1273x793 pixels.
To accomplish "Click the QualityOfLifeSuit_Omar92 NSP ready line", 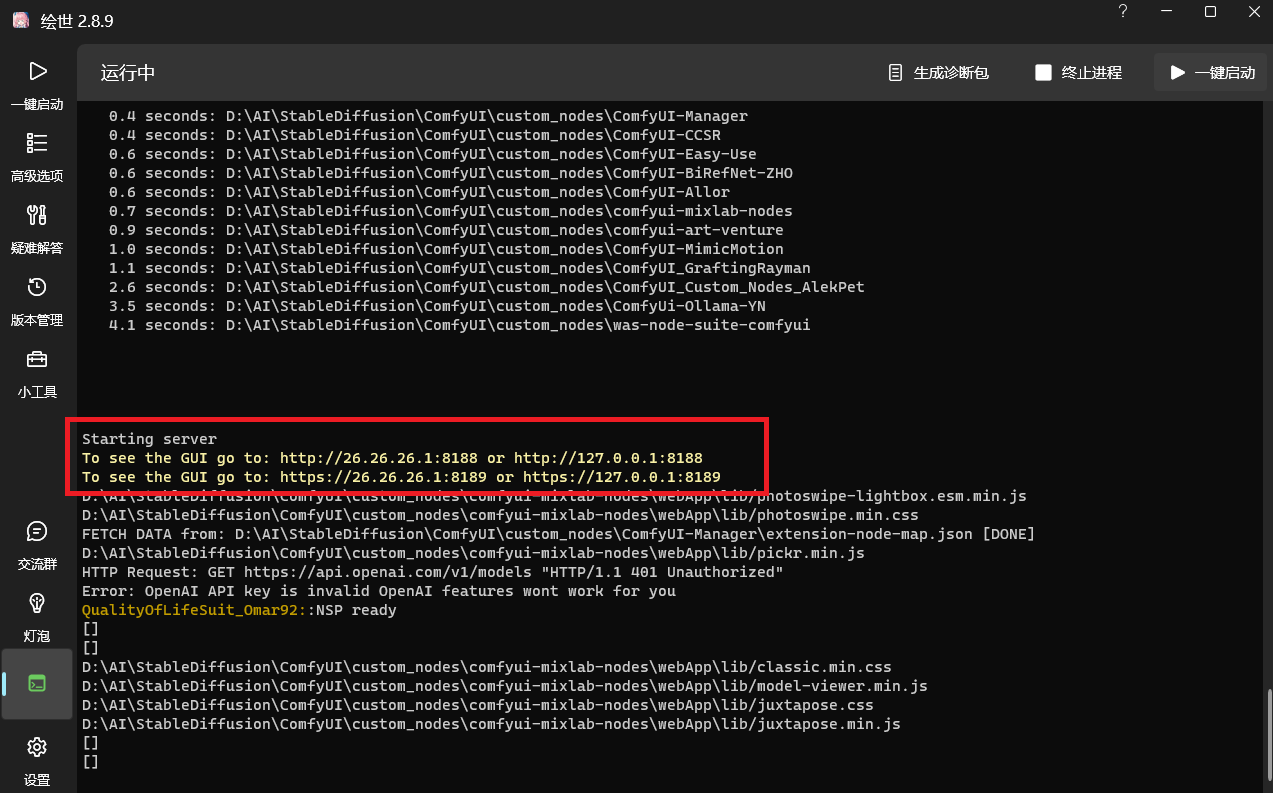I will tap(239, 610).
